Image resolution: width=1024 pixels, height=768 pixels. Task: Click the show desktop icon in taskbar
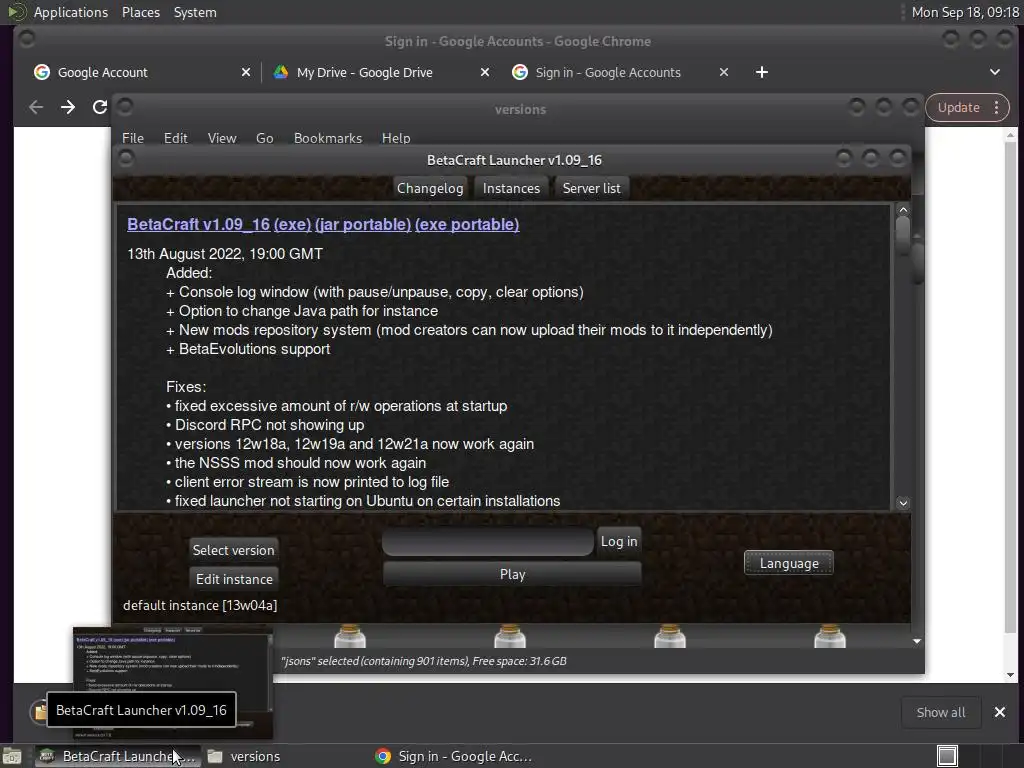[x=11, y=756]
